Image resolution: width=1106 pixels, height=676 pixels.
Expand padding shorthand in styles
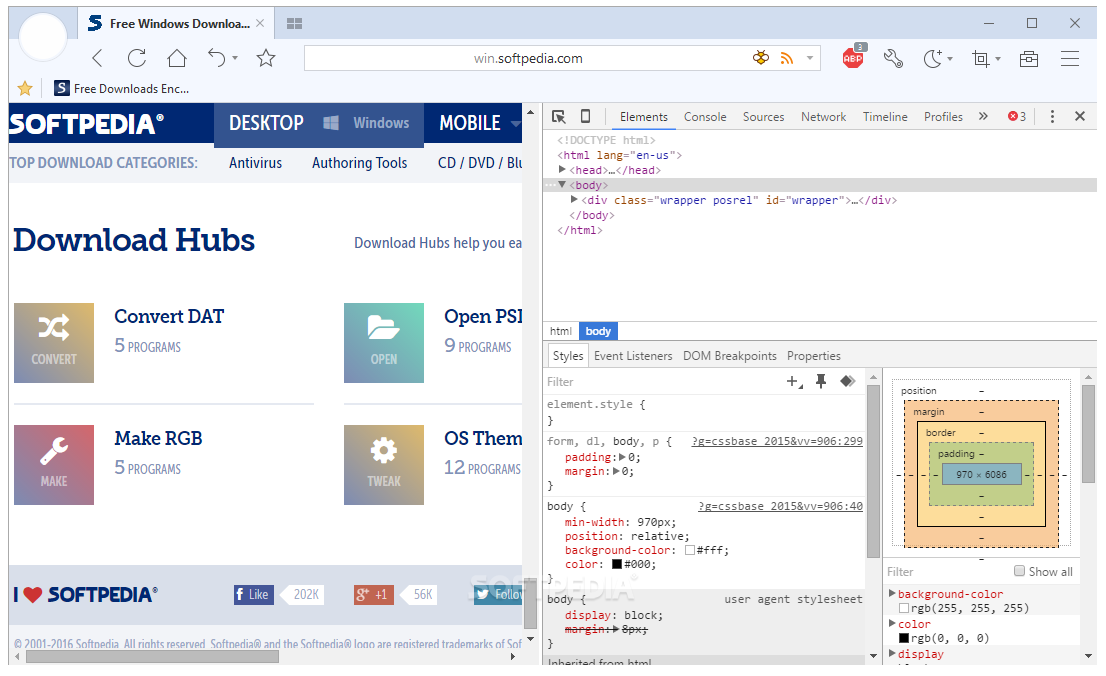click(622, 457)
